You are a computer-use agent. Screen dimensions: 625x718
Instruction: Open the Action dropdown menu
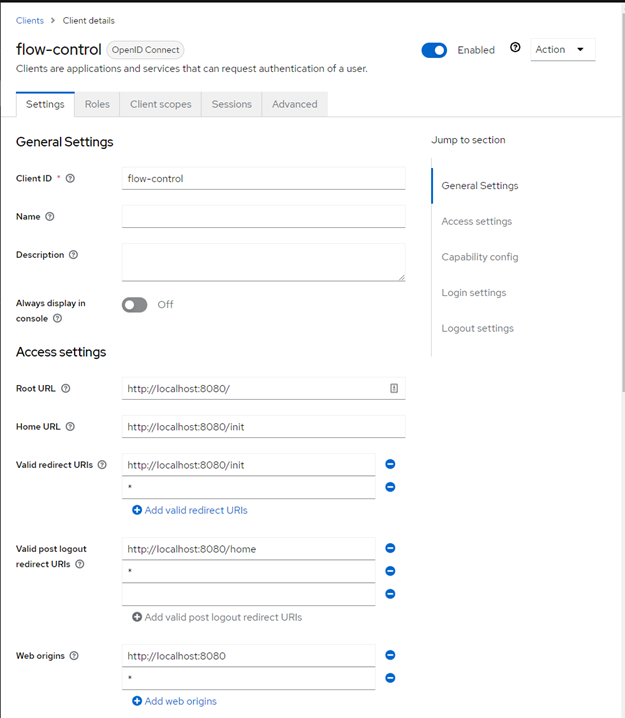562,50
